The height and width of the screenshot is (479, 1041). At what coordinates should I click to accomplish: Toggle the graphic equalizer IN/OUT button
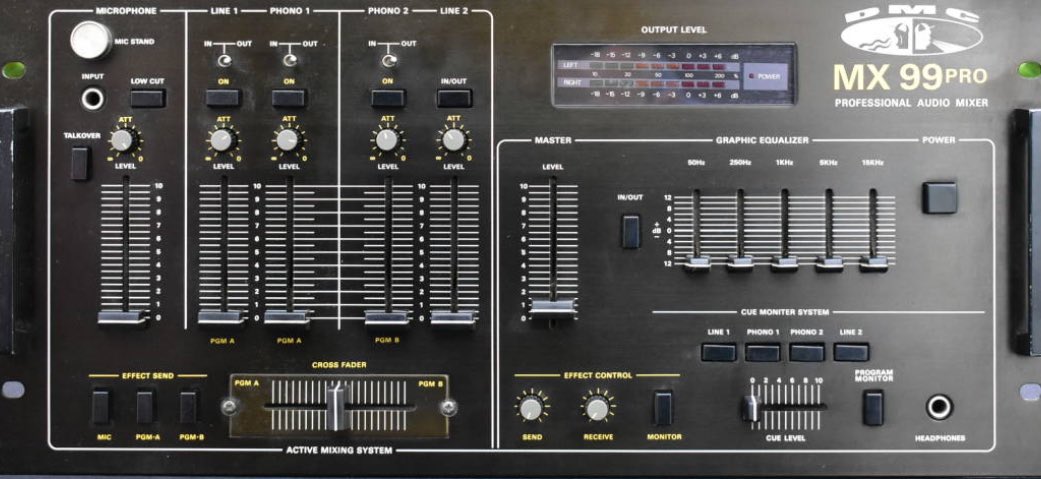tap(631, 231)
